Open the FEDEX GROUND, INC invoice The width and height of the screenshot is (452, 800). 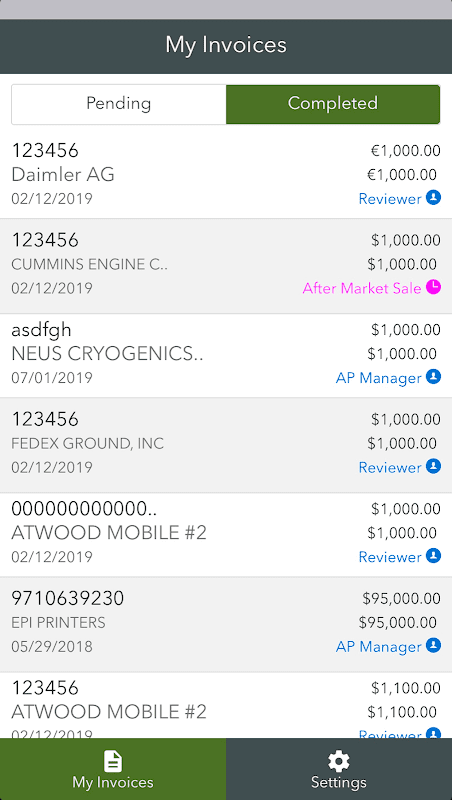226,445
